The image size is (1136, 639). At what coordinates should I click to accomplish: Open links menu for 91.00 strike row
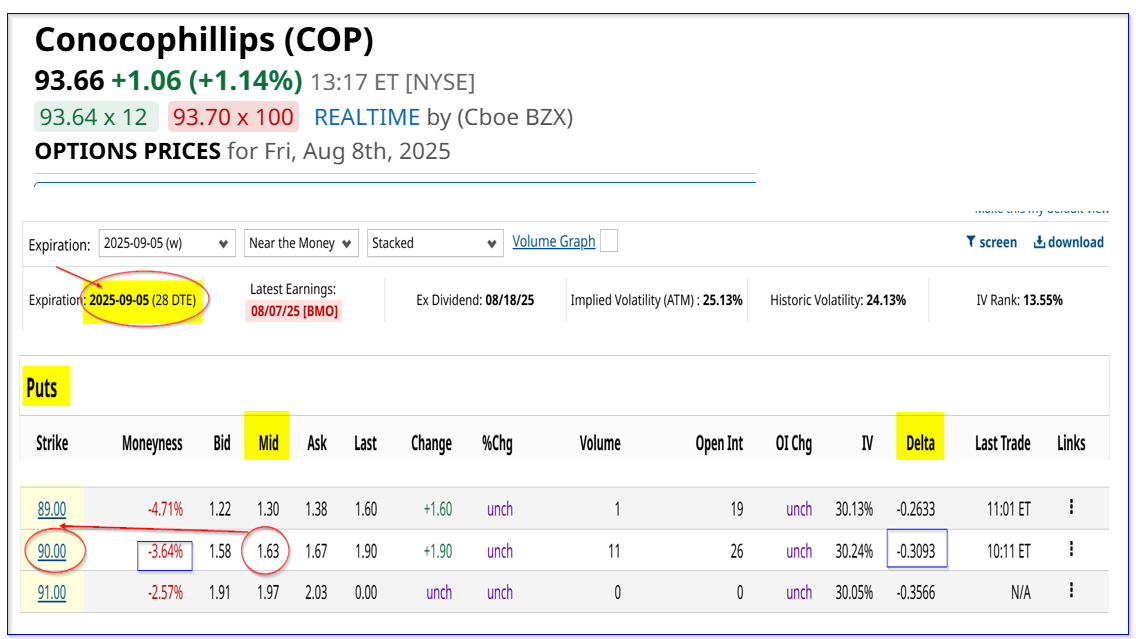(1071, 590)
